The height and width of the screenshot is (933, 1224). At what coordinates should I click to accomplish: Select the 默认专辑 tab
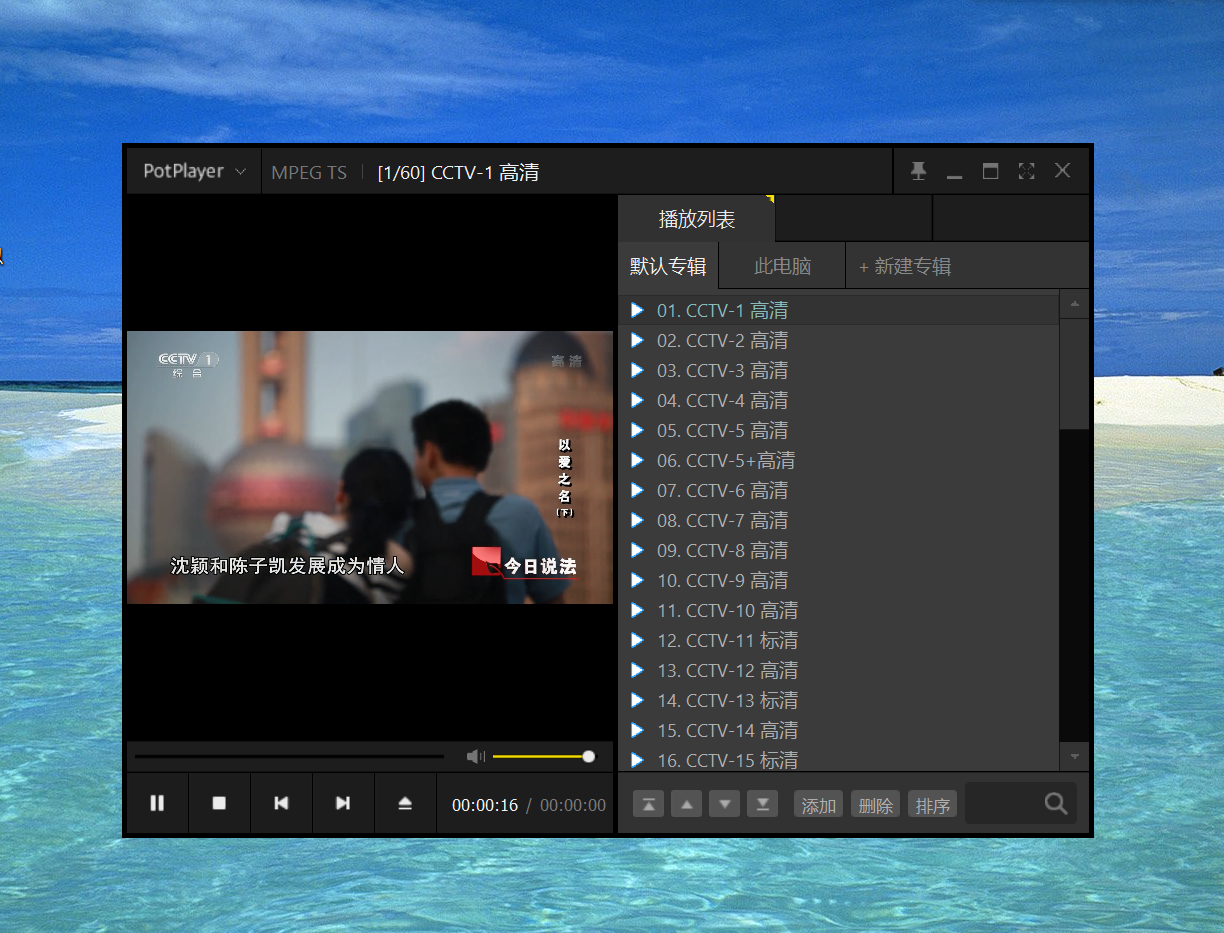(668, 267)
